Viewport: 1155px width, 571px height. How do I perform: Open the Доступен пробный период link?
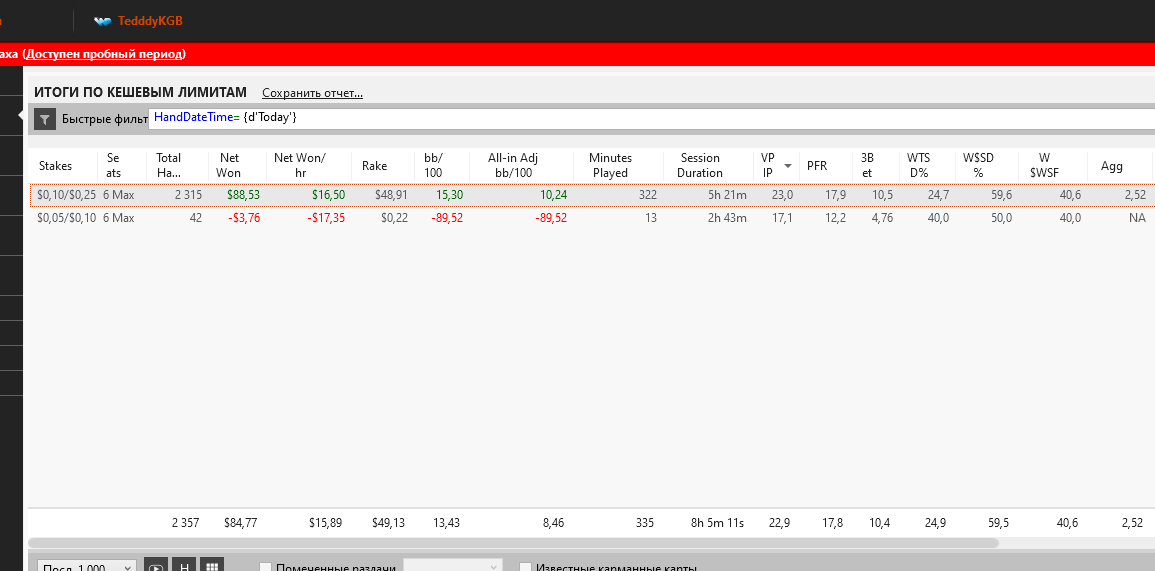pyautogui.click(x=105, y=54)
